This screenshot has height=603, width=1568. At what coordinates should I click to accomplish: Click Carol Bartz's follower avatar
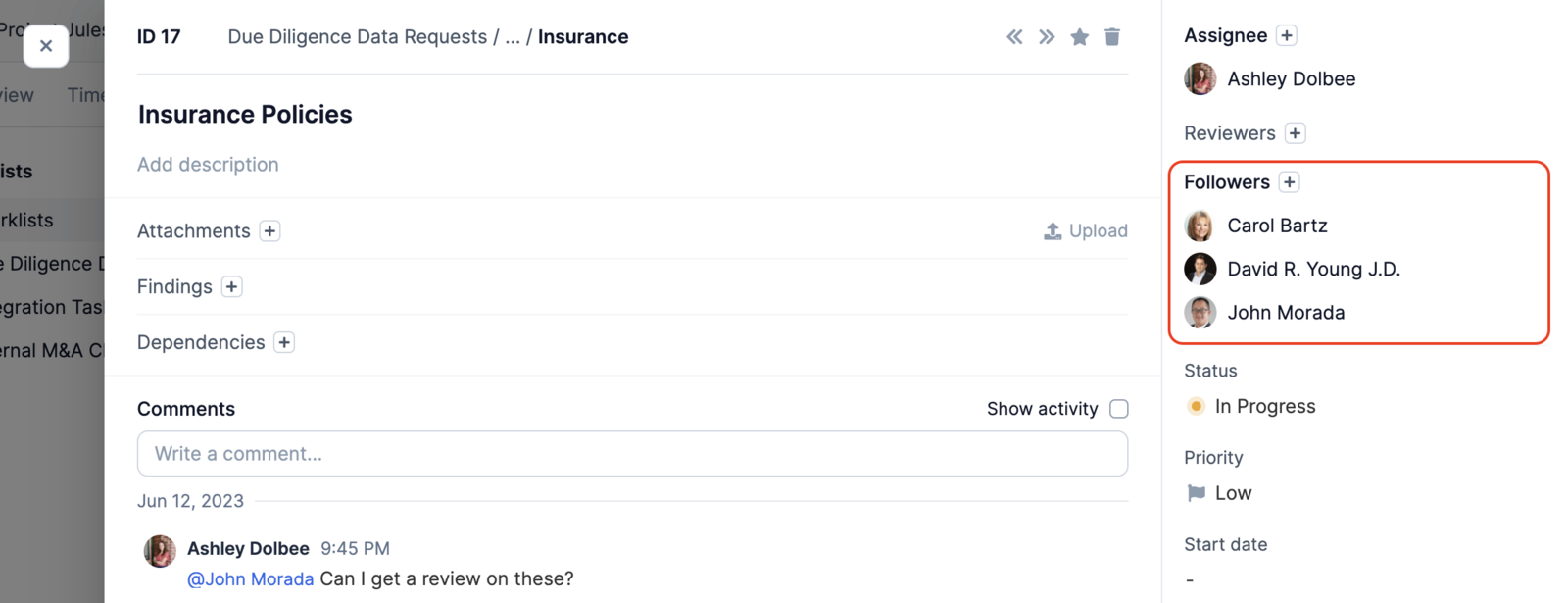click(x=1200, y=226)
